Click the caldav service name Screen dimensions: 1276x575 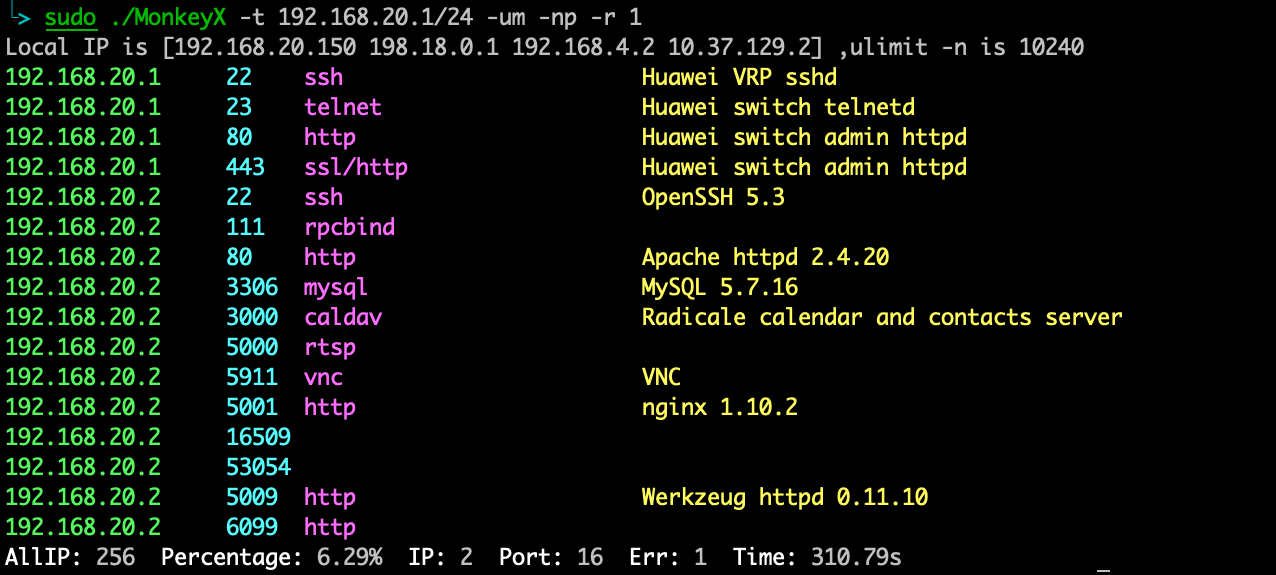(x=343, y=317)
